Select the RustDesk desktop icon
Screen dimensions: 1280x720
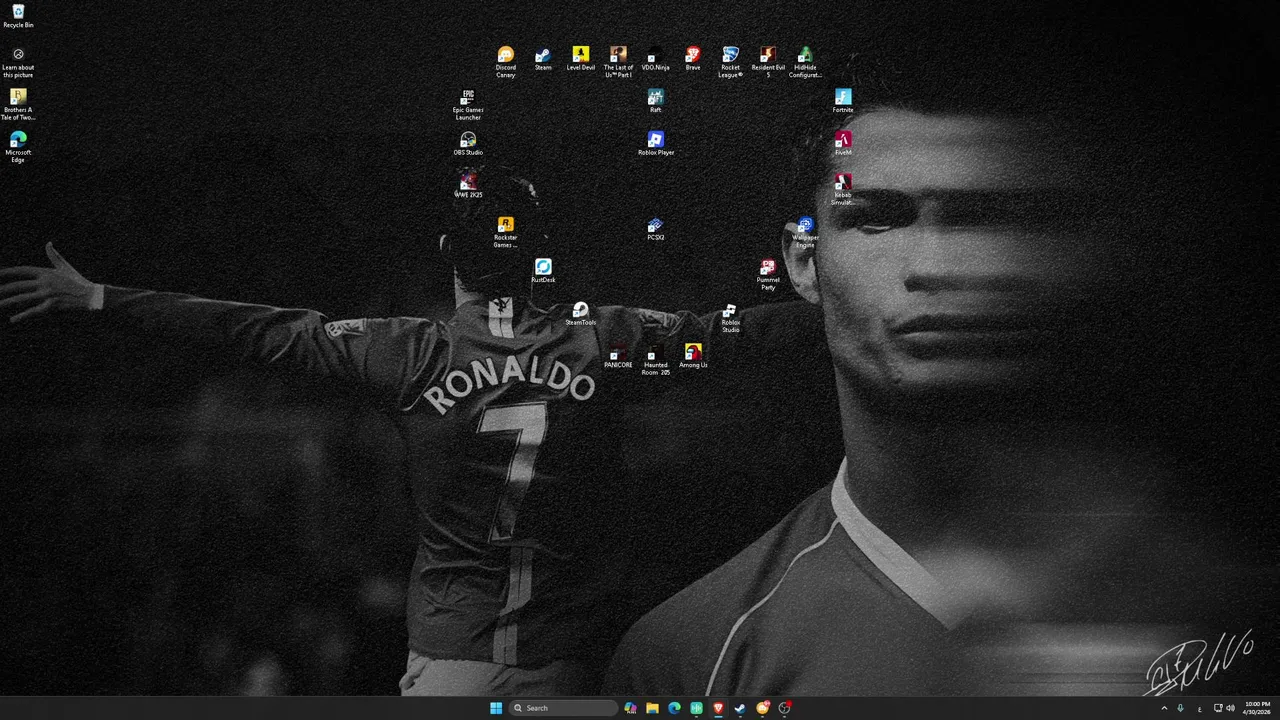click(543, 271)
